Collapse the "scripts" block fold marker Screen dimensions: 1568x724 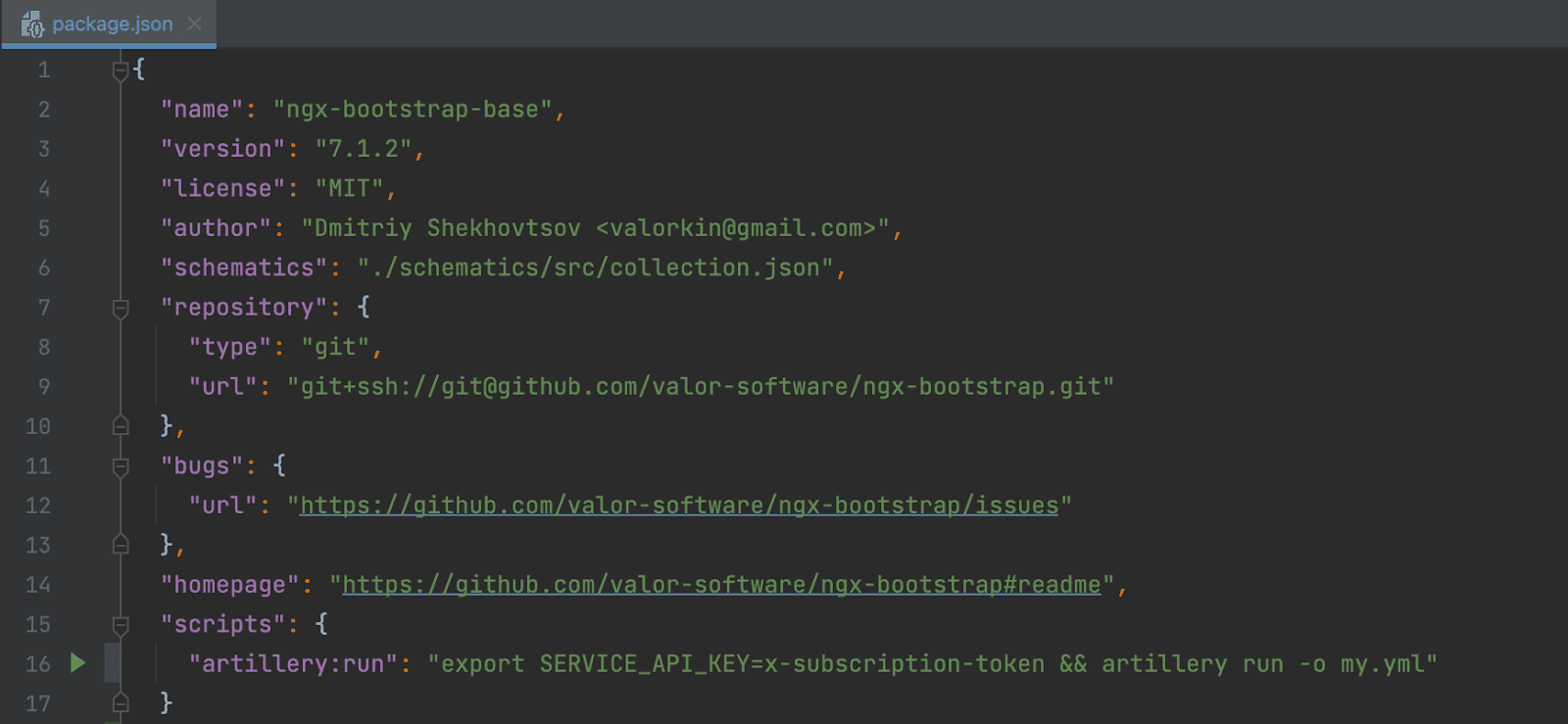(121, 625)
